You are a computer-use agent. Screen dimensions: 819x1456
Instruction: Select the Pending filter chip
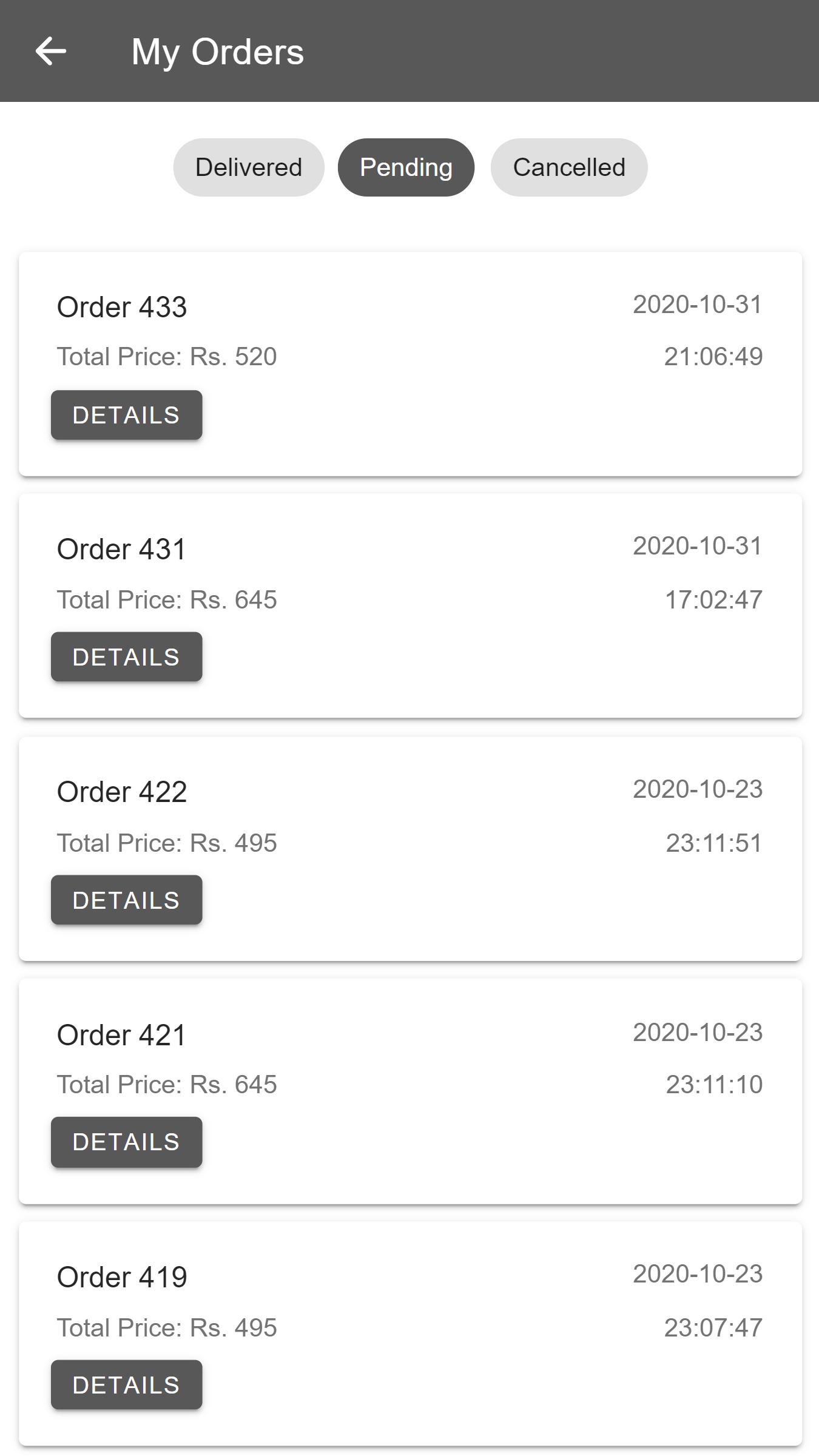[x=406, y=167]
